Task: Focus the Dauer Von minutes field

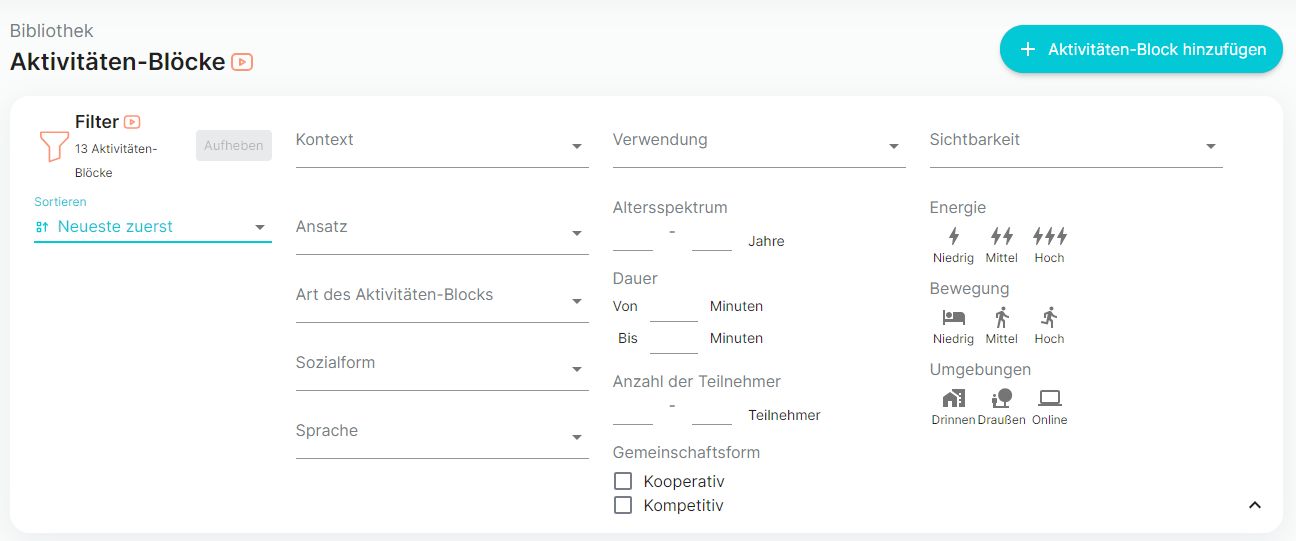Action: (674, 307)
